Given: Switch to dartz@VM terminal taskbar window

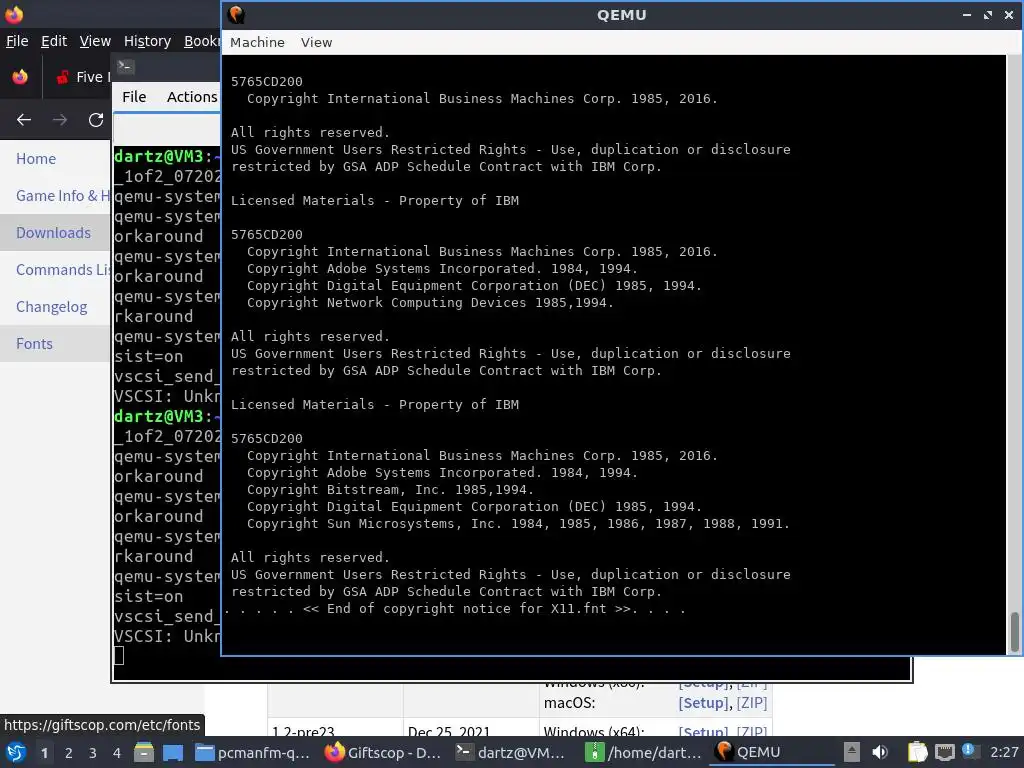Looking at the screenshot, I should 513,752.
